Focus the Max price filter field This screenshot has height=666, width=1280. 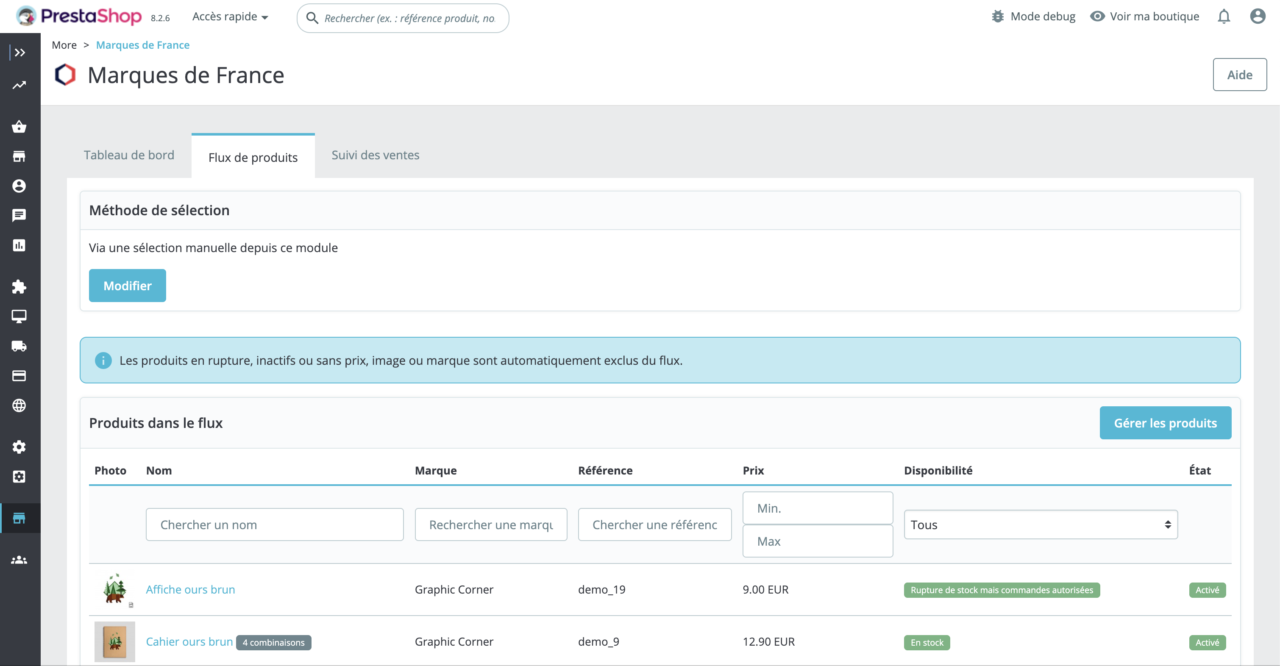[x=818, y=541]
